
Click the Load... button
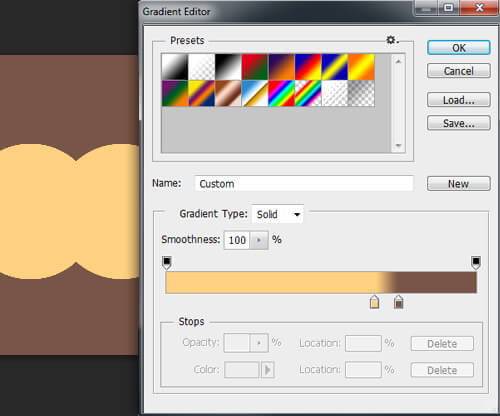tap(459, 100)
